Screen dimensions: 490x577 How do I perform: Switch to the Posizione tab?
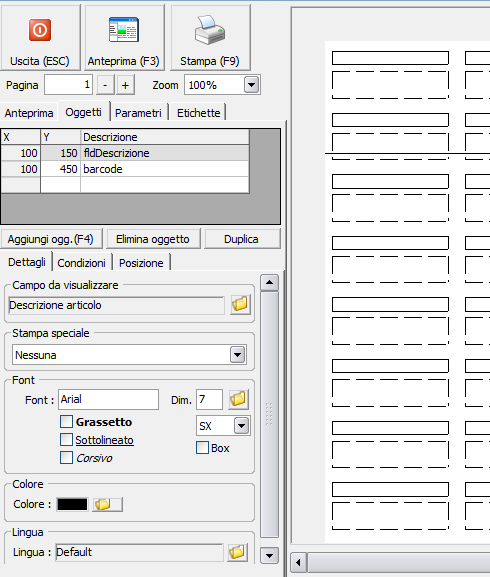click(x=141, y=263)
